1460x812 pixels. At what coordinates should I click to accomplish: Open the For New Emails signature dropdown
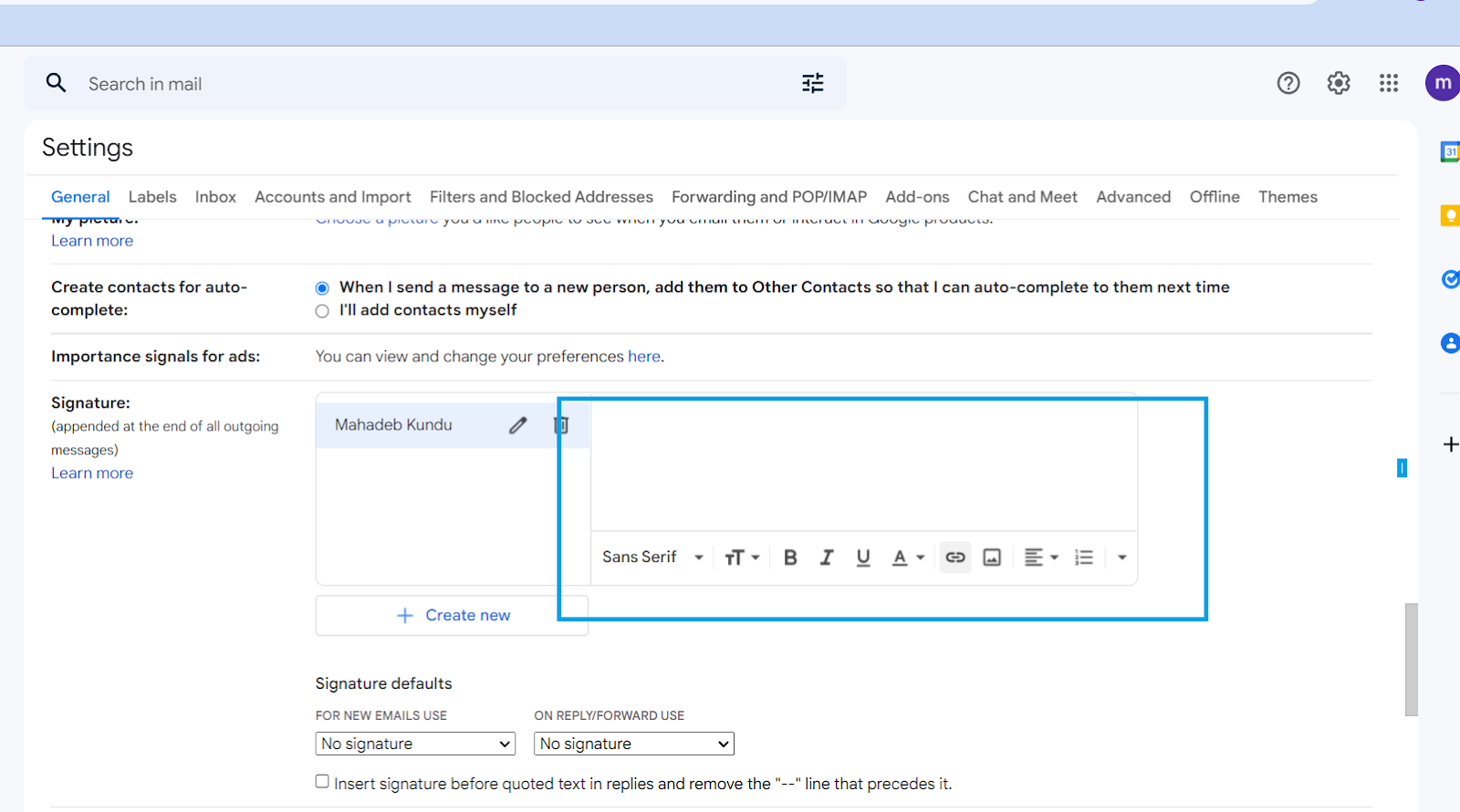tap(415, 744)
